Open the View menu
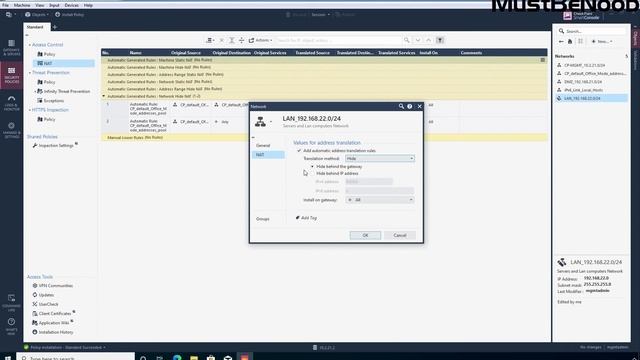This screenshot has width=640, height=360. (x=40, y=5)
